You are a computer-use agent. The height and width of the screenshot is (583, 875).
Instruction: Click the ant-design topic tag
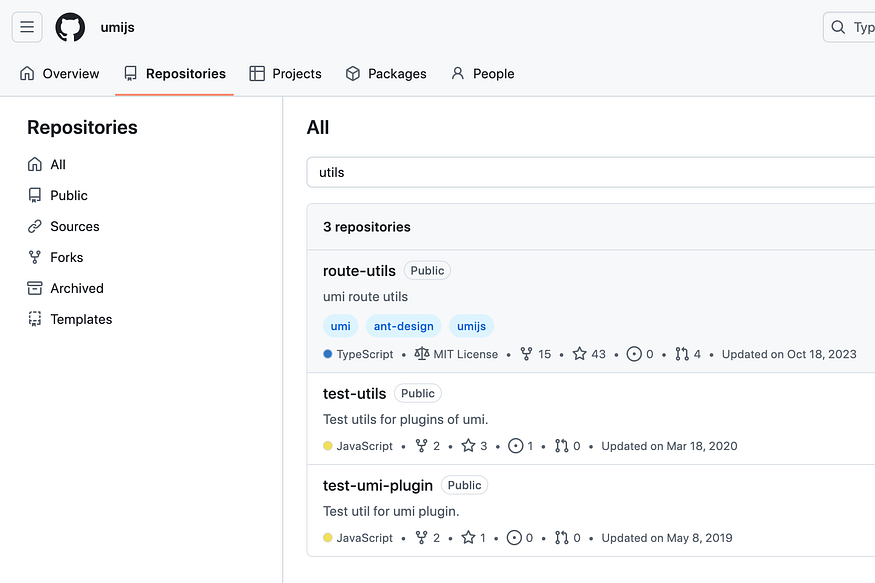(403, 326)
